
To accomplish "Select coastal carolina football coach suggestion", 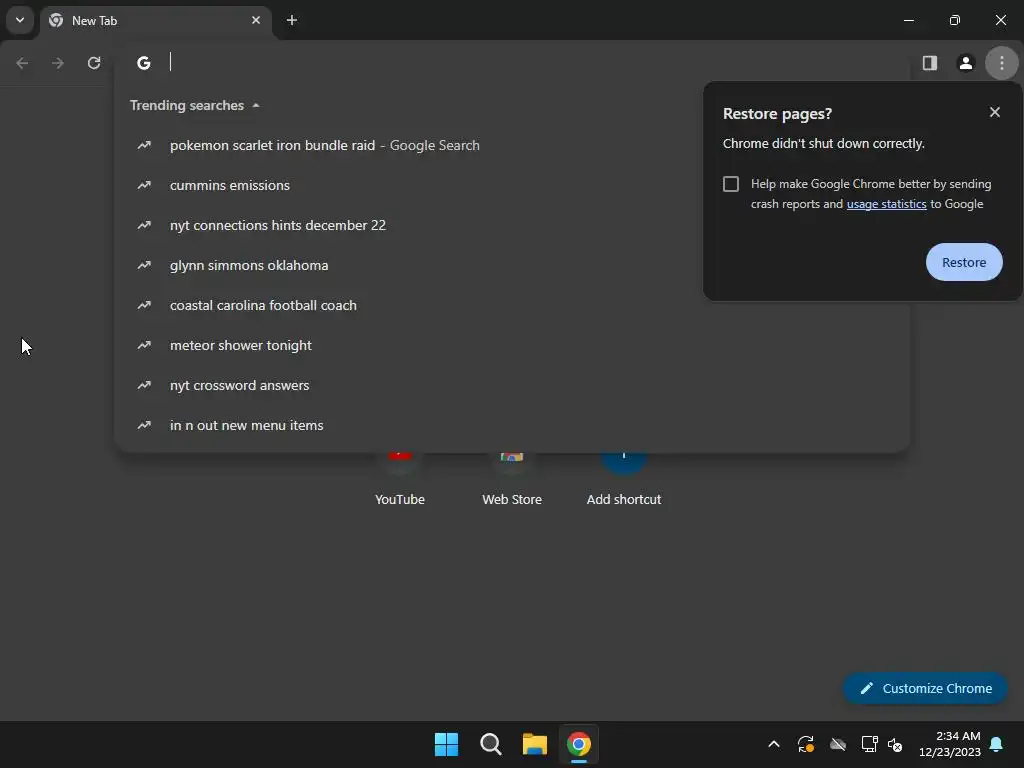I will pos(512,305).
